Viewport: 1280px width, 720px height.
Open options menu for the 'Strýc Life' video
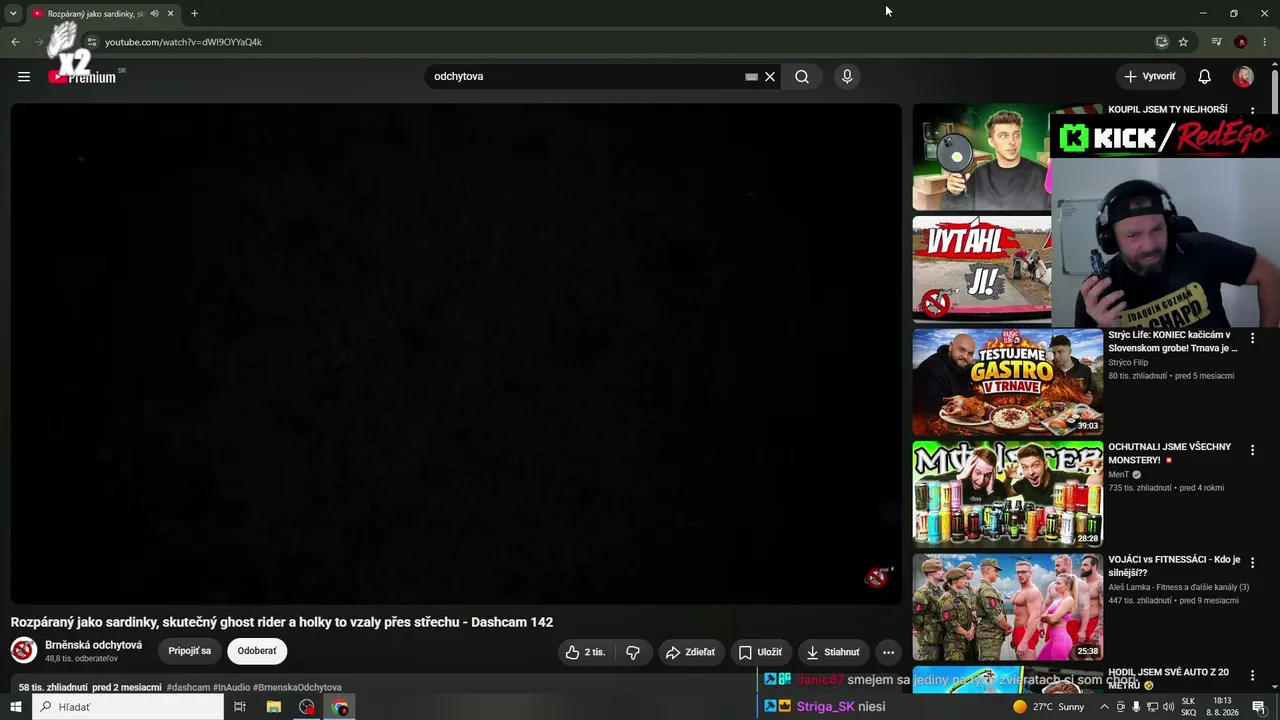pyautogui.click(x=1252, y=338)
